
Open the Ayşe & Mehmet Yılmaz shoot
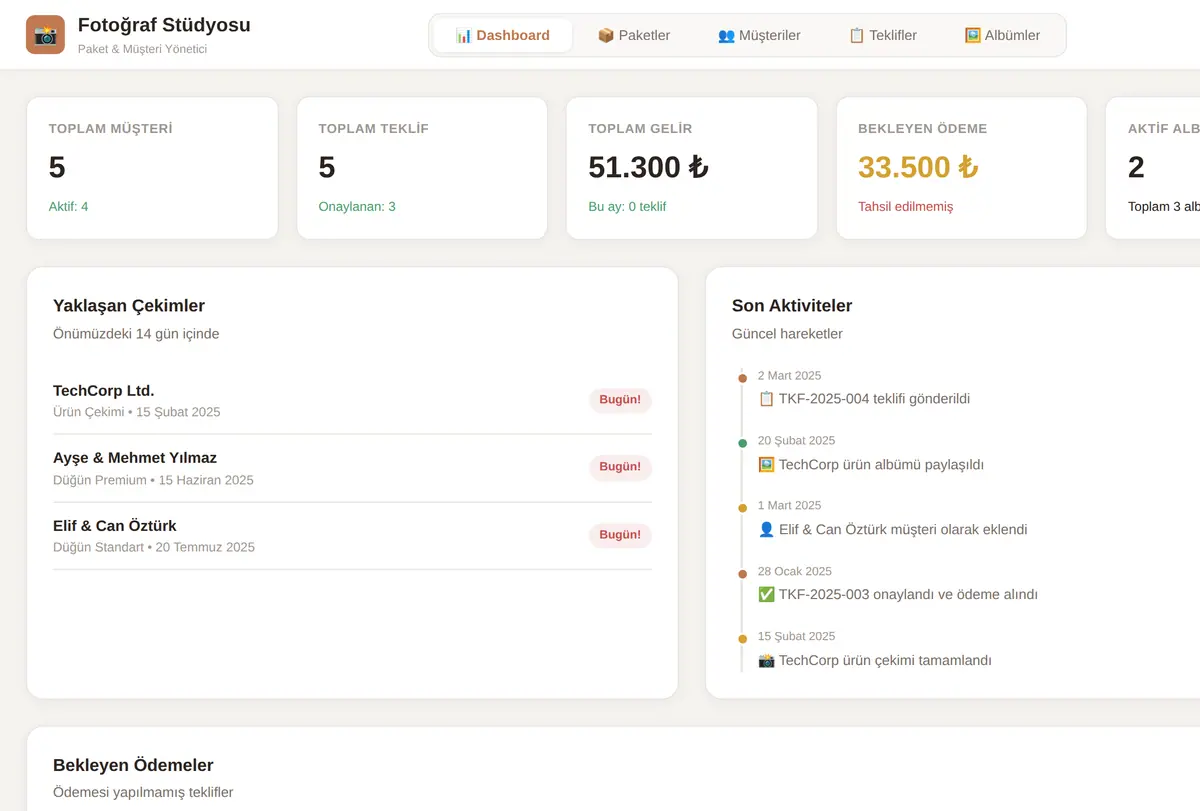click(x=352, y=468)
